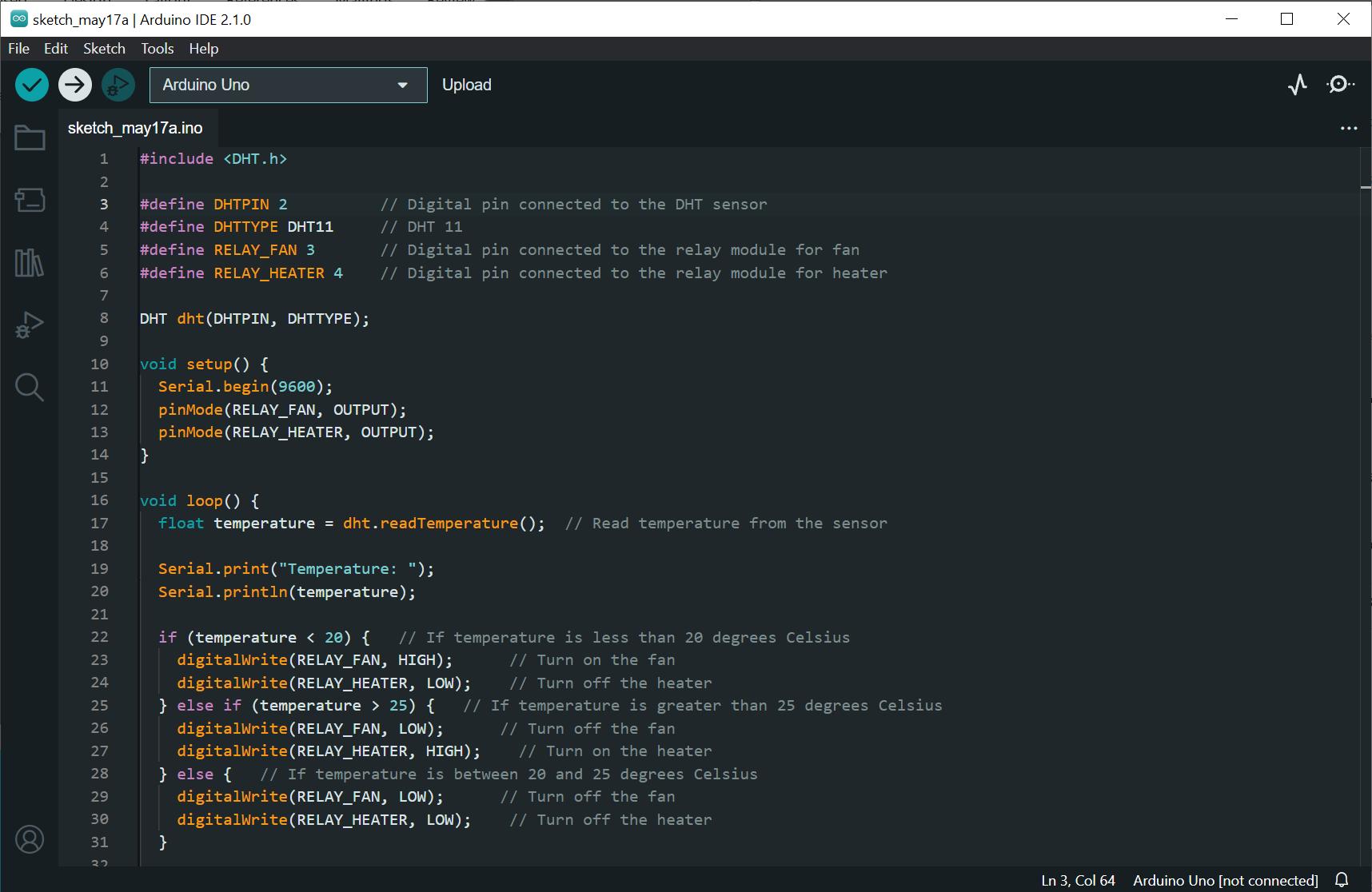Click the account profile icon
Viewport: 1372px width, 892px height.
coord(30,839)
